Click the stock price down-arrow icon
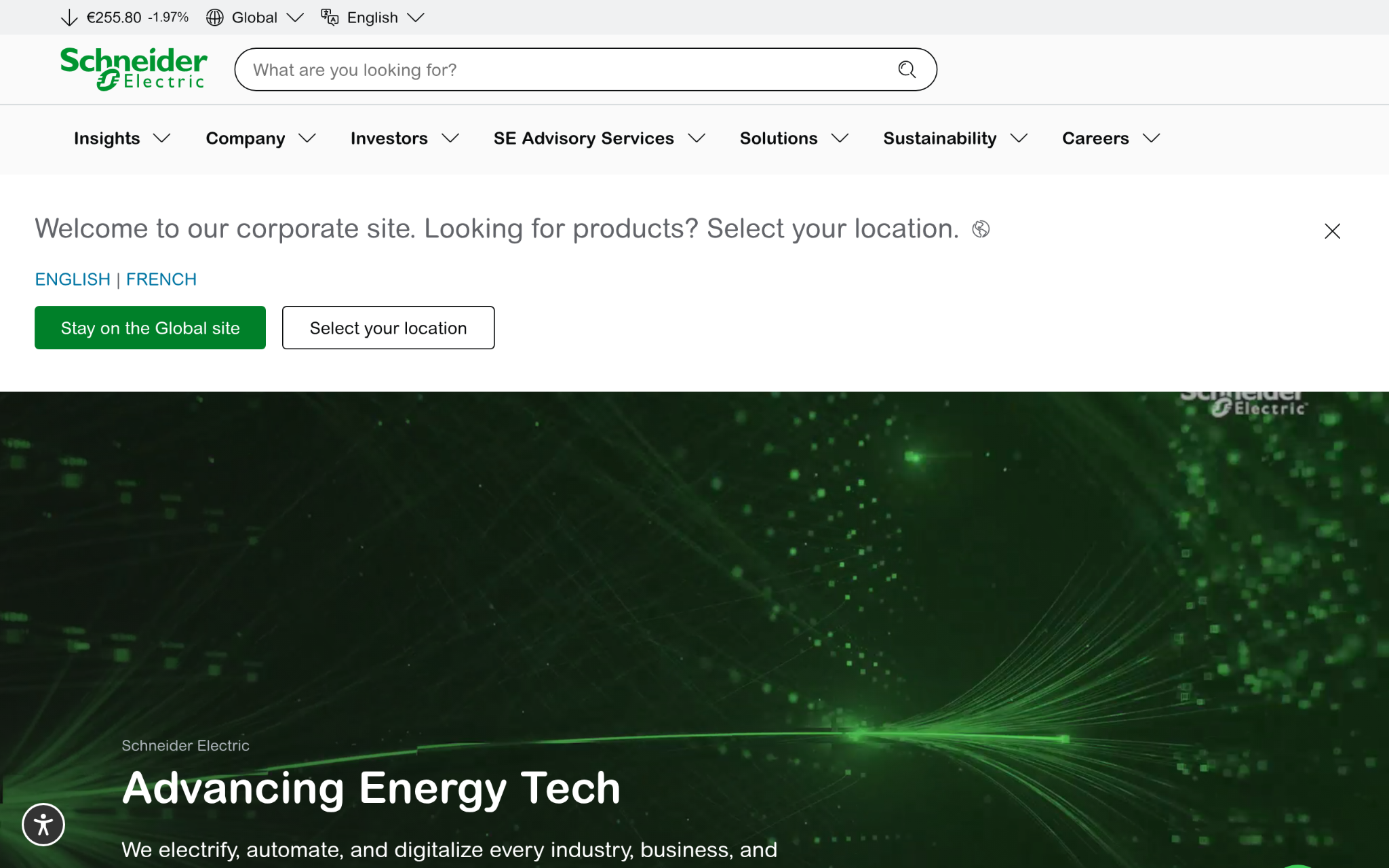Image resolution: width=1389 pixels, height=868 pixels. coord(69,18)
